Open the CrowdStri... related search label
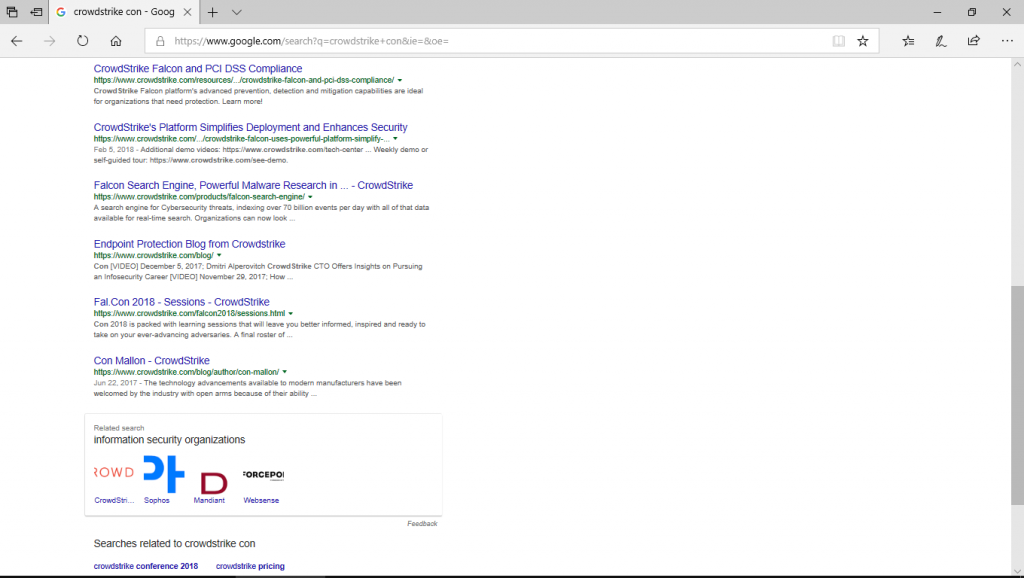This screenshot has height=578, width=1024. pos(114,500)
